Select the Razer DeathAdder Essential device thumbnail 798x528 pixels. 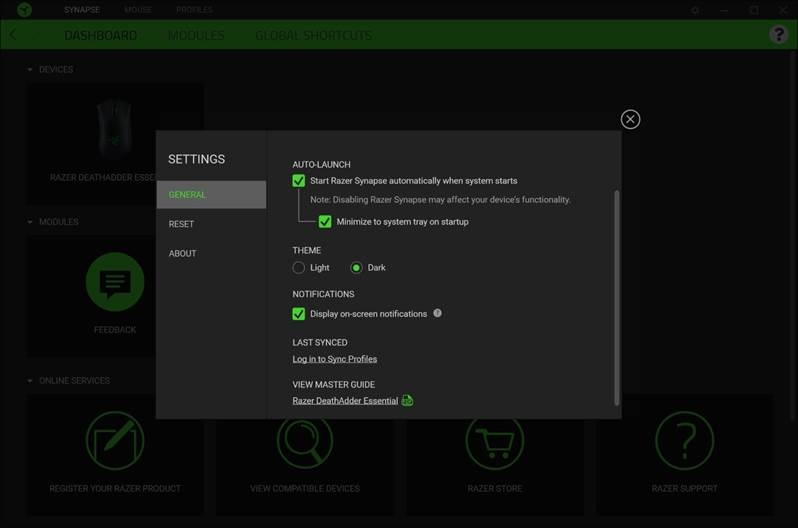(115, 130)
